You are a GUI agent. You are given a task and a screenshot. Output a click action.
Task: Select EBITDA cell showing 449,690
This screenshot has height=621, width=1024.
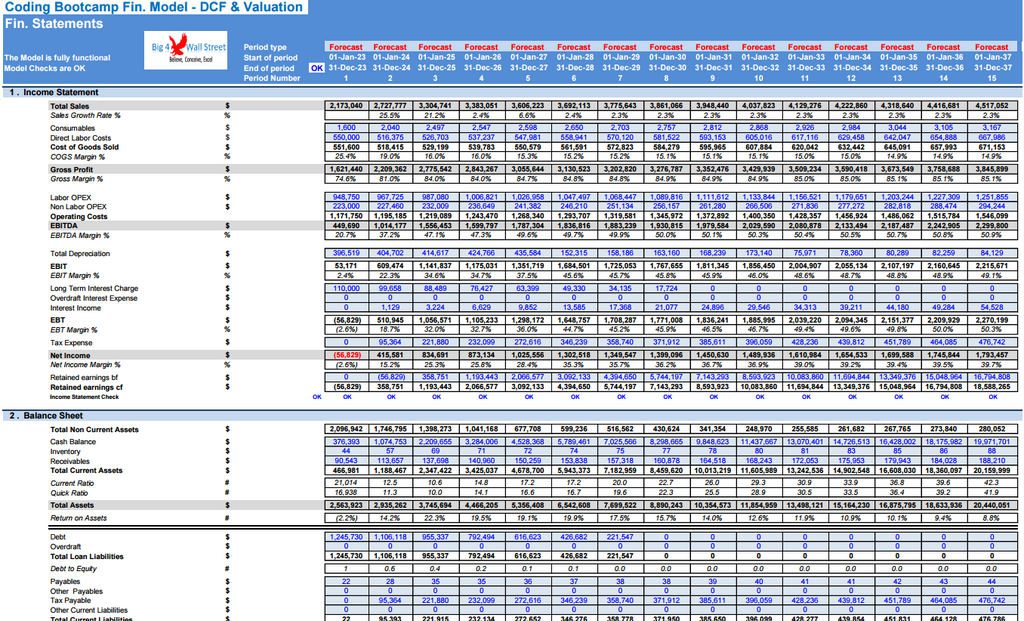click(346, 225)
